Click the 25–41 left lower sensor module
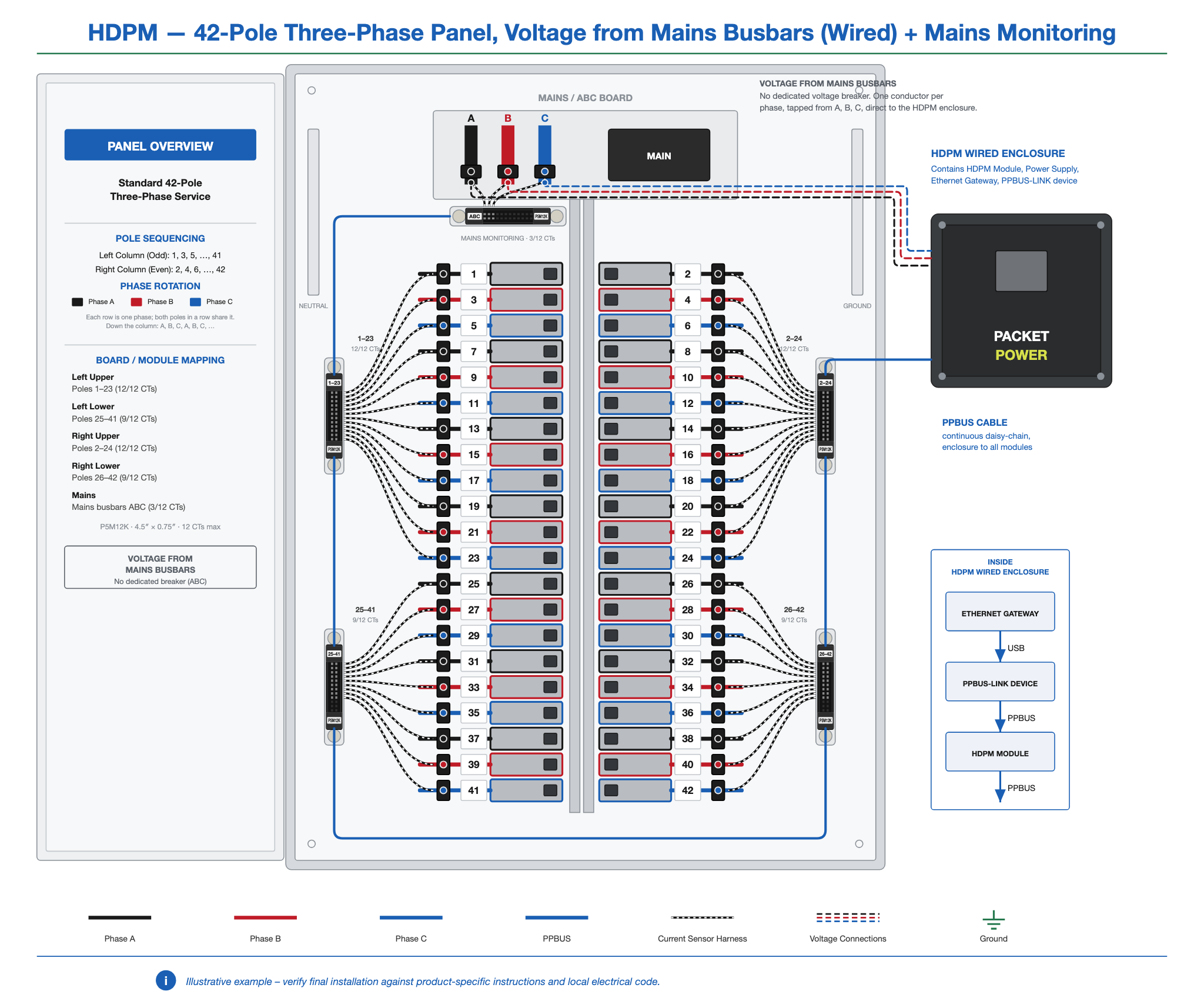This screenshot has height=1008, width=1204. pos(334,687)
